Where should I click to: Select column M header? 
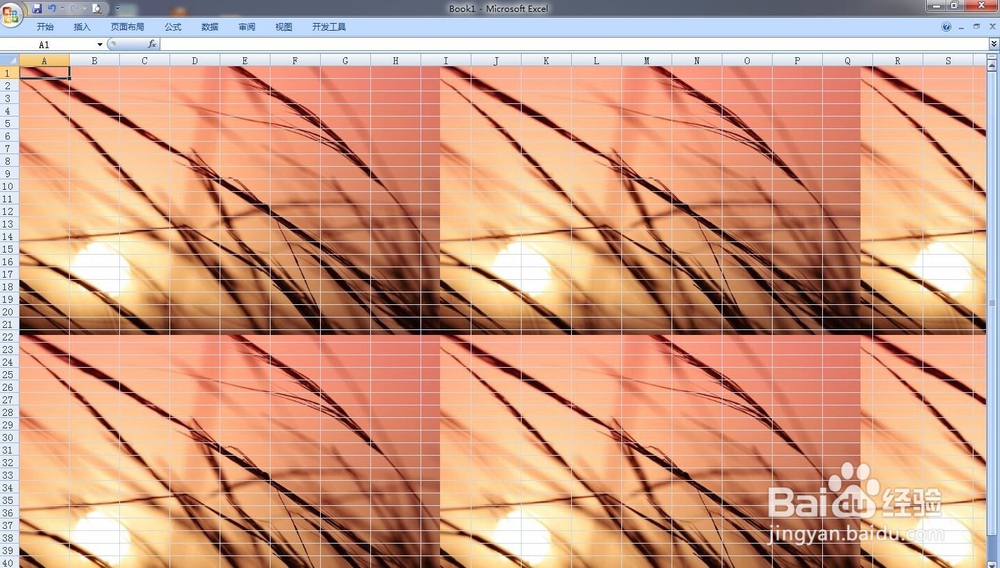click(x=647, y=61)
